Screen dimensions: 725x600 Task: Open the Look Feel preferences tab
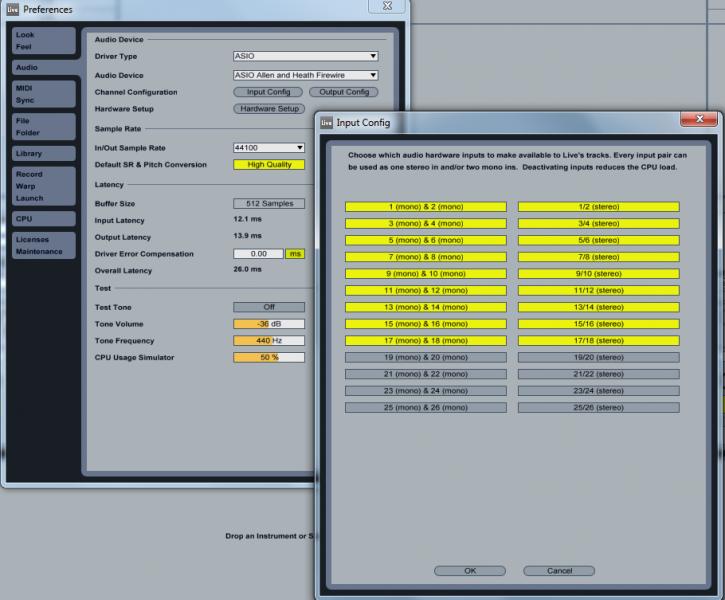(43, 41)
